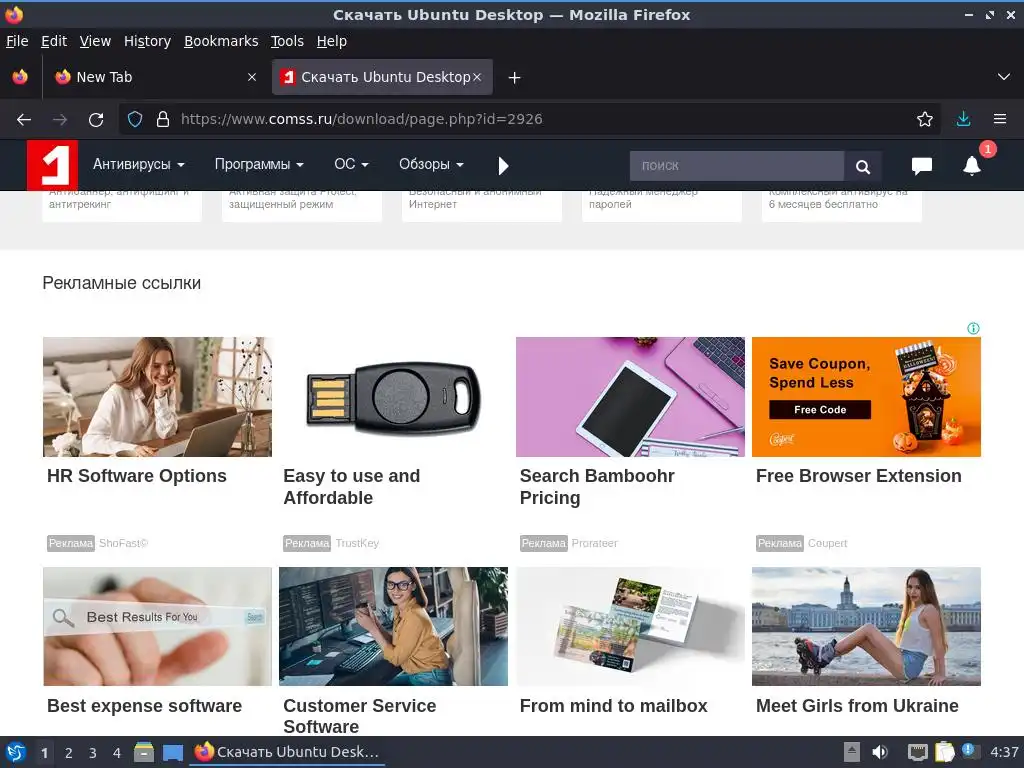The height and width of the screenshot is (768, 1024).
Task: Click the ShoFast advertiser label
Action: tap(123, 543)
